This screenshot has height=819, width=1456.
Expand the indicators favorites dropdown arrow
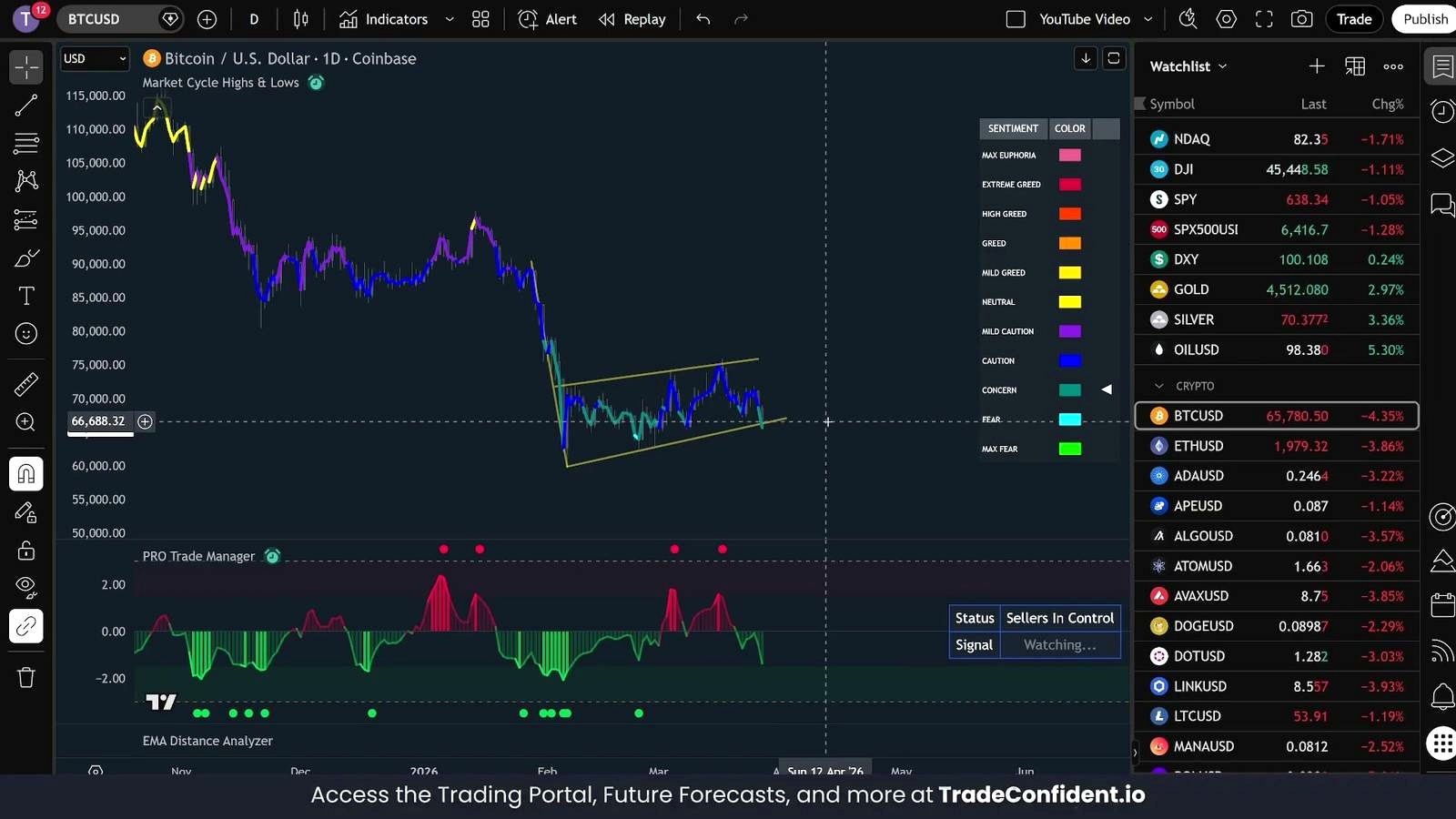450,19
